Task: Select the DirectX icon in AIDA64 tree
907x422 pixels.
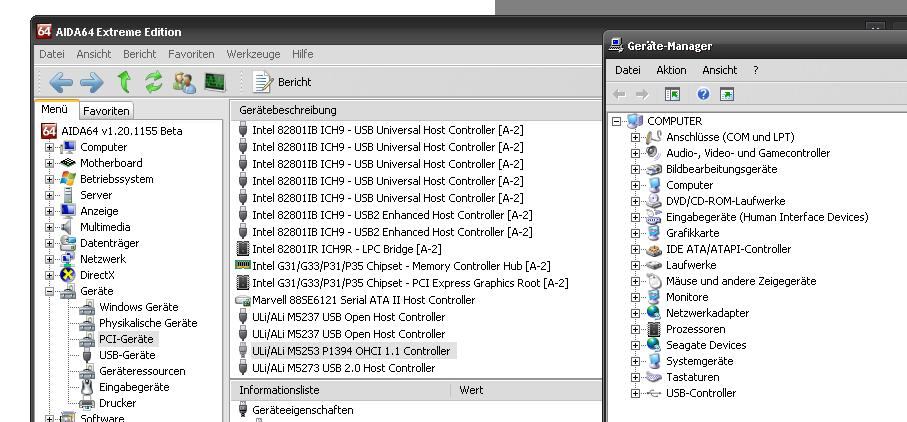Action: (68, 275)
